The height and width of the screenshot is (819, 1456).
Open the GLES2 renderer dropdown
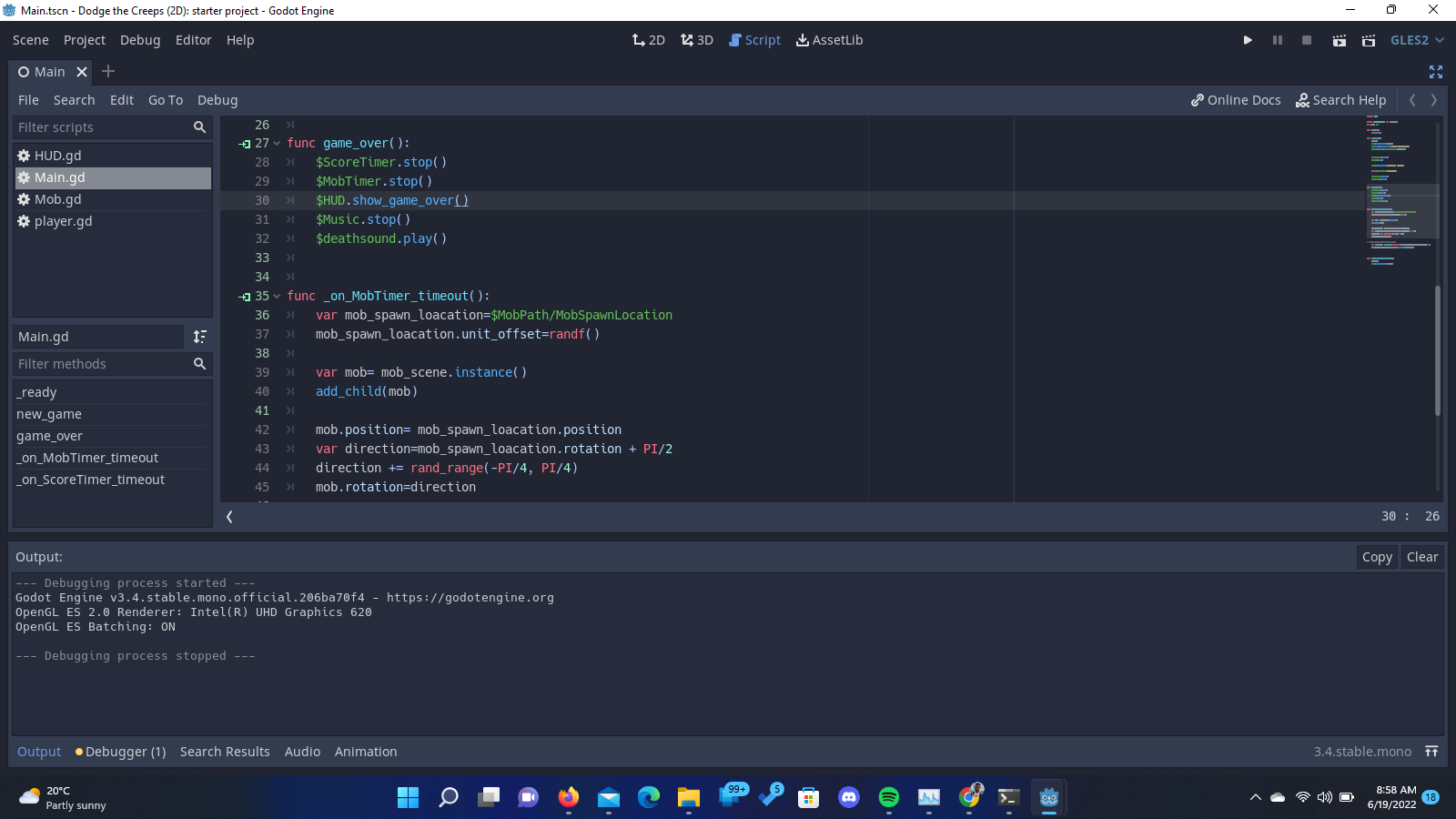click(x=1417, y=40)
